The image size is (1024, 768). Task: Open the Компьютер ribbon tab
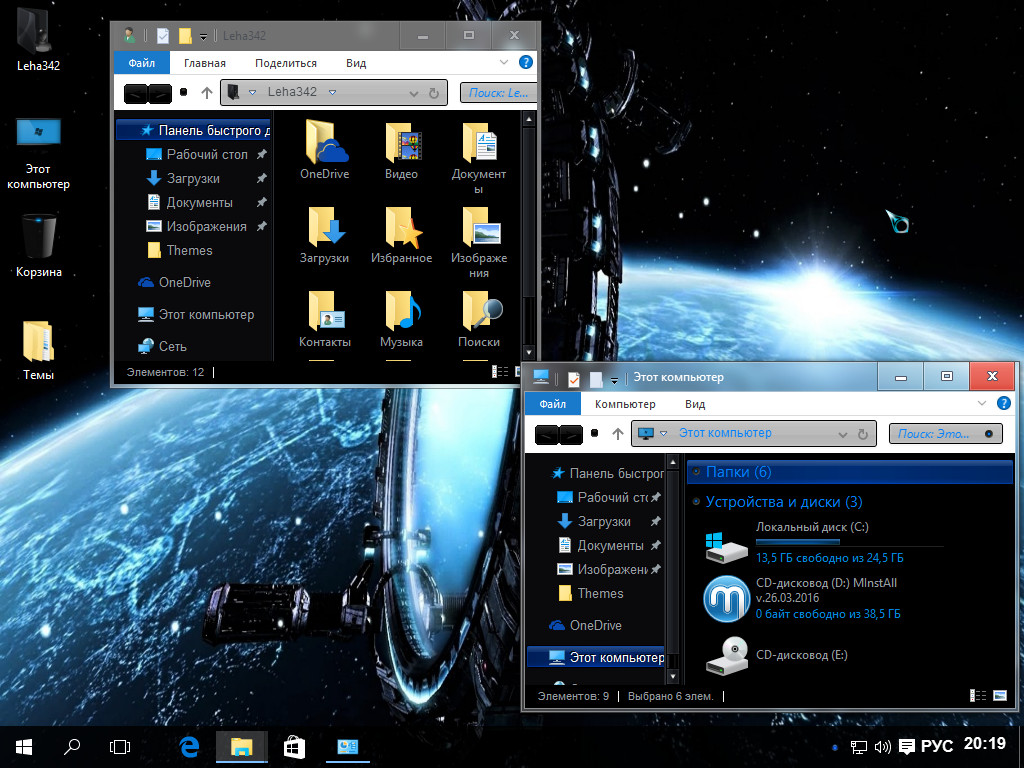click(625, 404)
